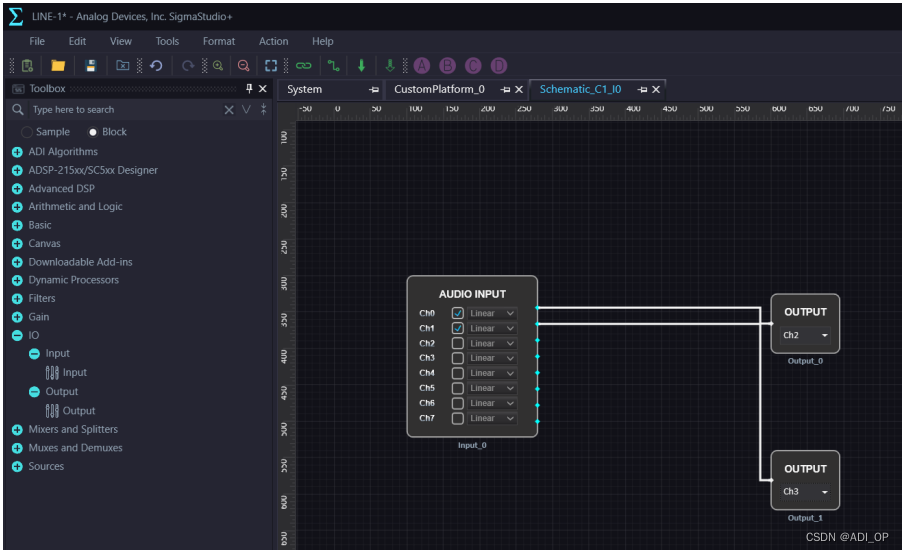Click the fit-to-screen icon

point(271,66)
